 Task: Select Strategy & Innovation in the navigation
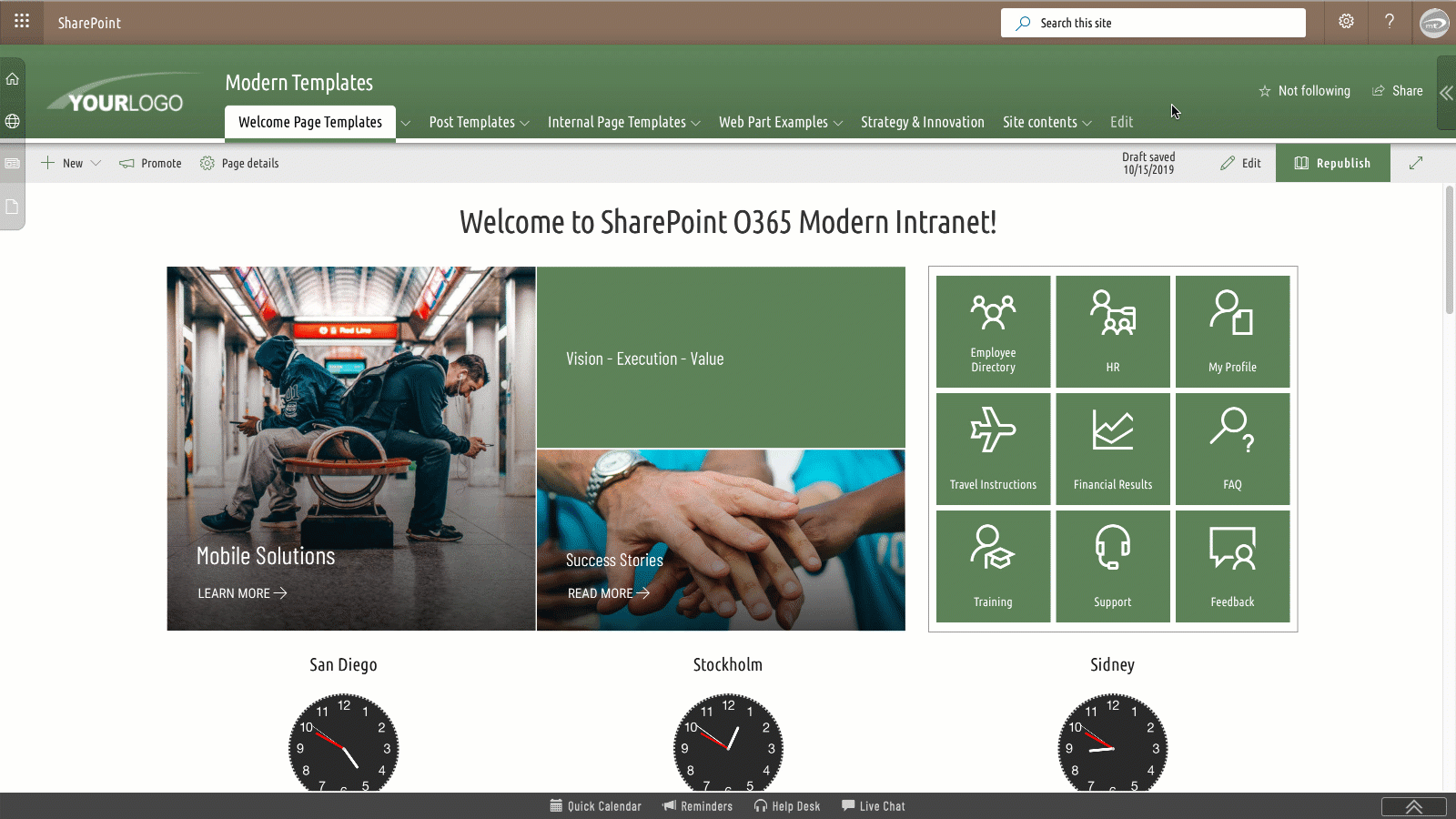tap(922, 121)
